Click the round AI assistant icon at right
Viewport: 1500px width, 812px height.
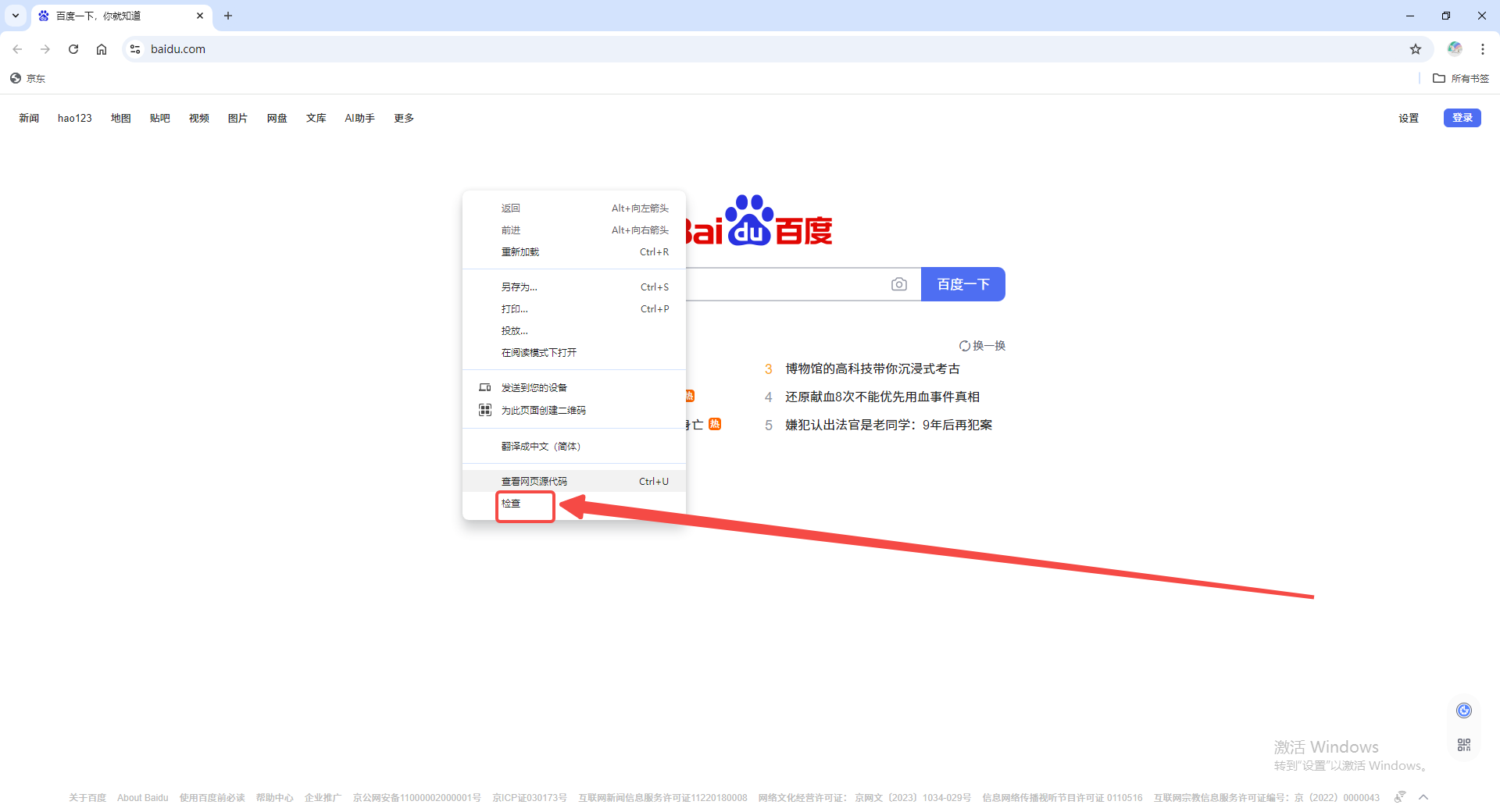[1464, 710]
